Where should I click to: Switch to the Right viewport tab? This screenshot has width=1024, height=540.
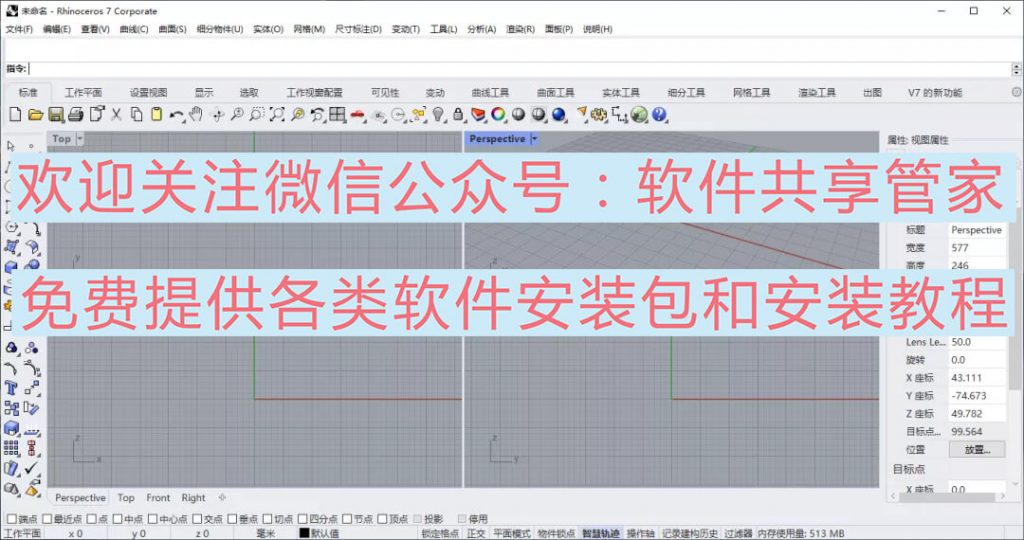click(193, 498)
